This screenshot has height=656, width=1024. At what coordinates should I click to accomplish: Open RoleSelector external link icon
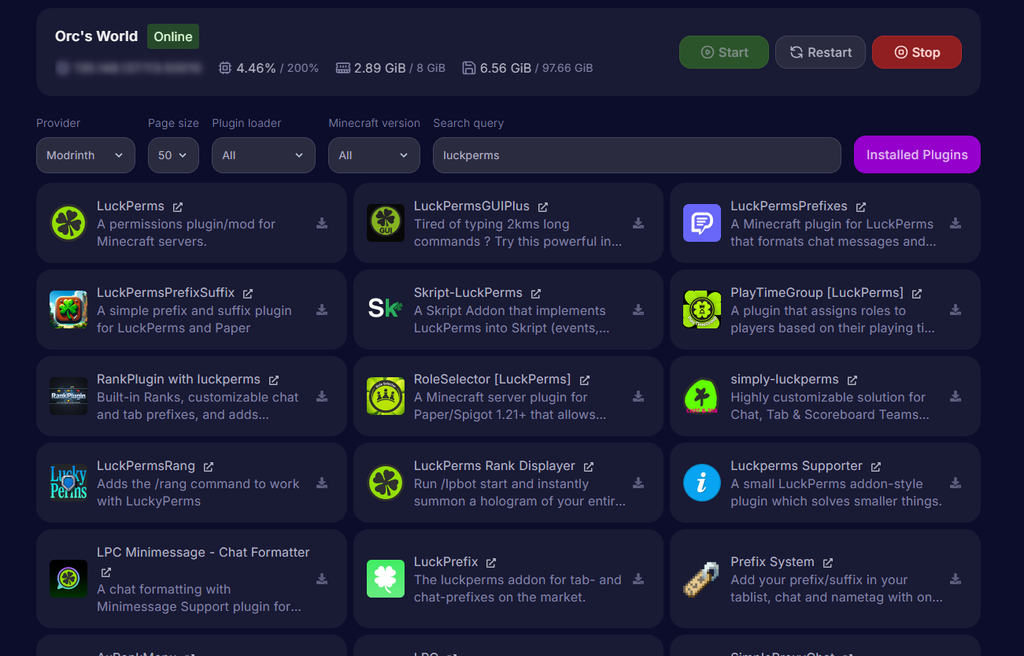point(584,380)
